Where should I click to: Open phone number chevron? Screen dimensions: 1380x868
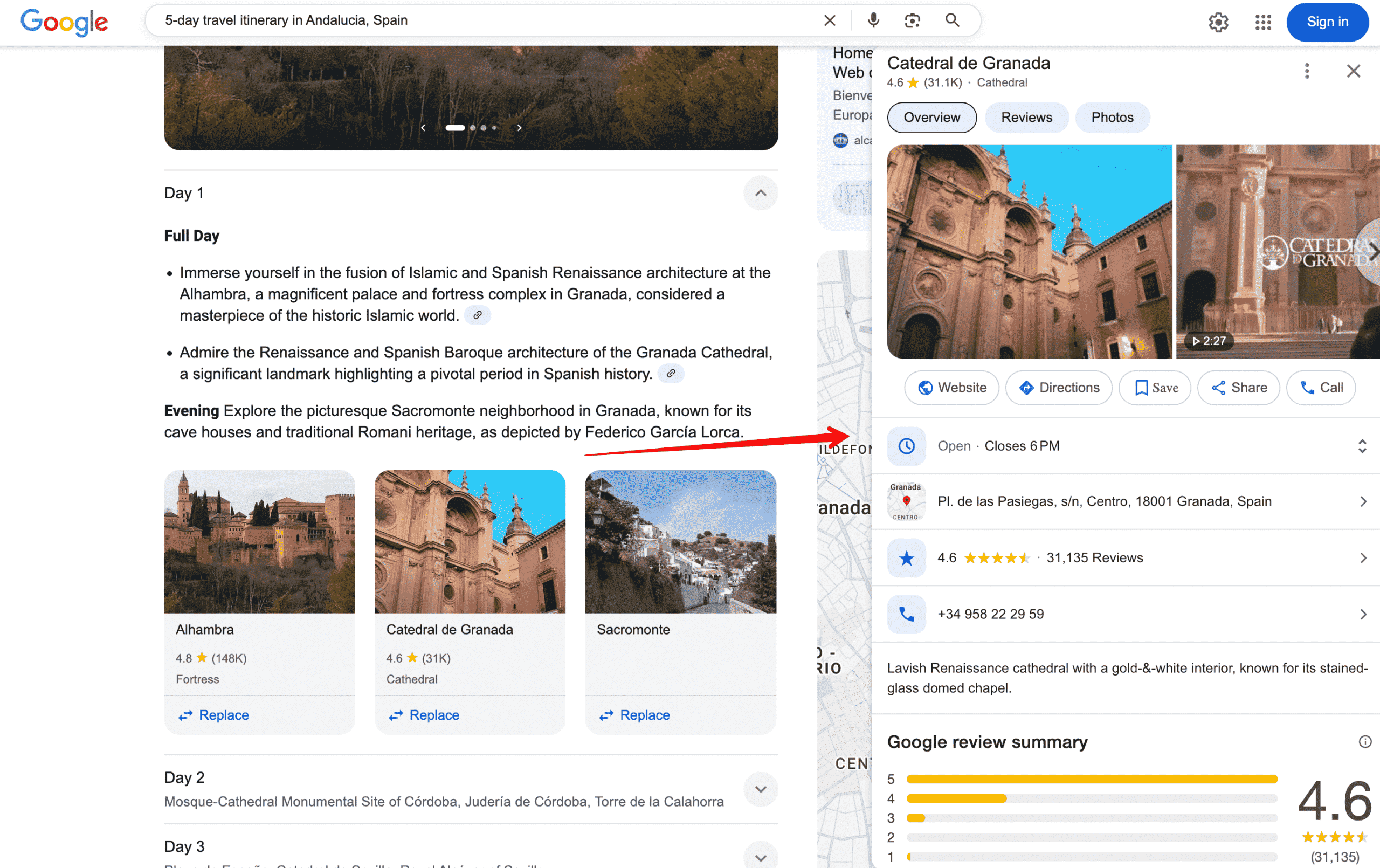point(1363,614)
